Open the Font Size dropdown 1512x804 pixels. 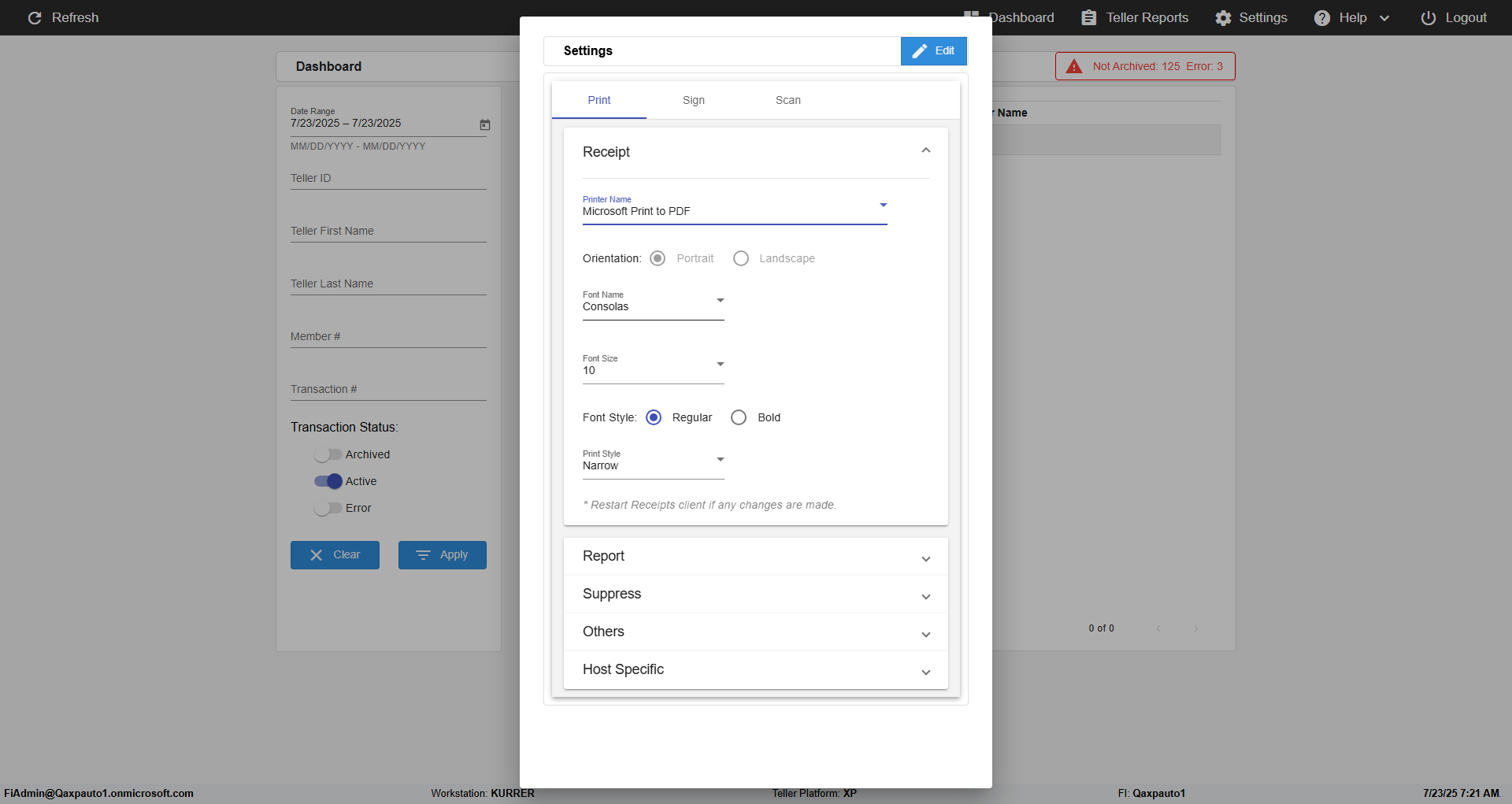click(x=654, y=365)
